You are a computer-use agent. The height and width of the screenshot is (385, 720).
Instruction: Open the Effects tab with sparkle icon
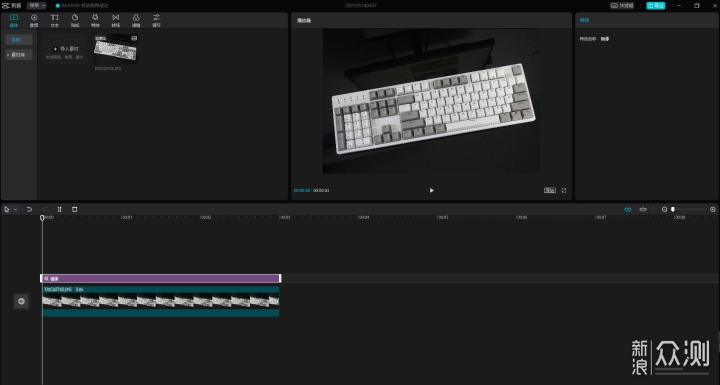(x=95, y=20)
